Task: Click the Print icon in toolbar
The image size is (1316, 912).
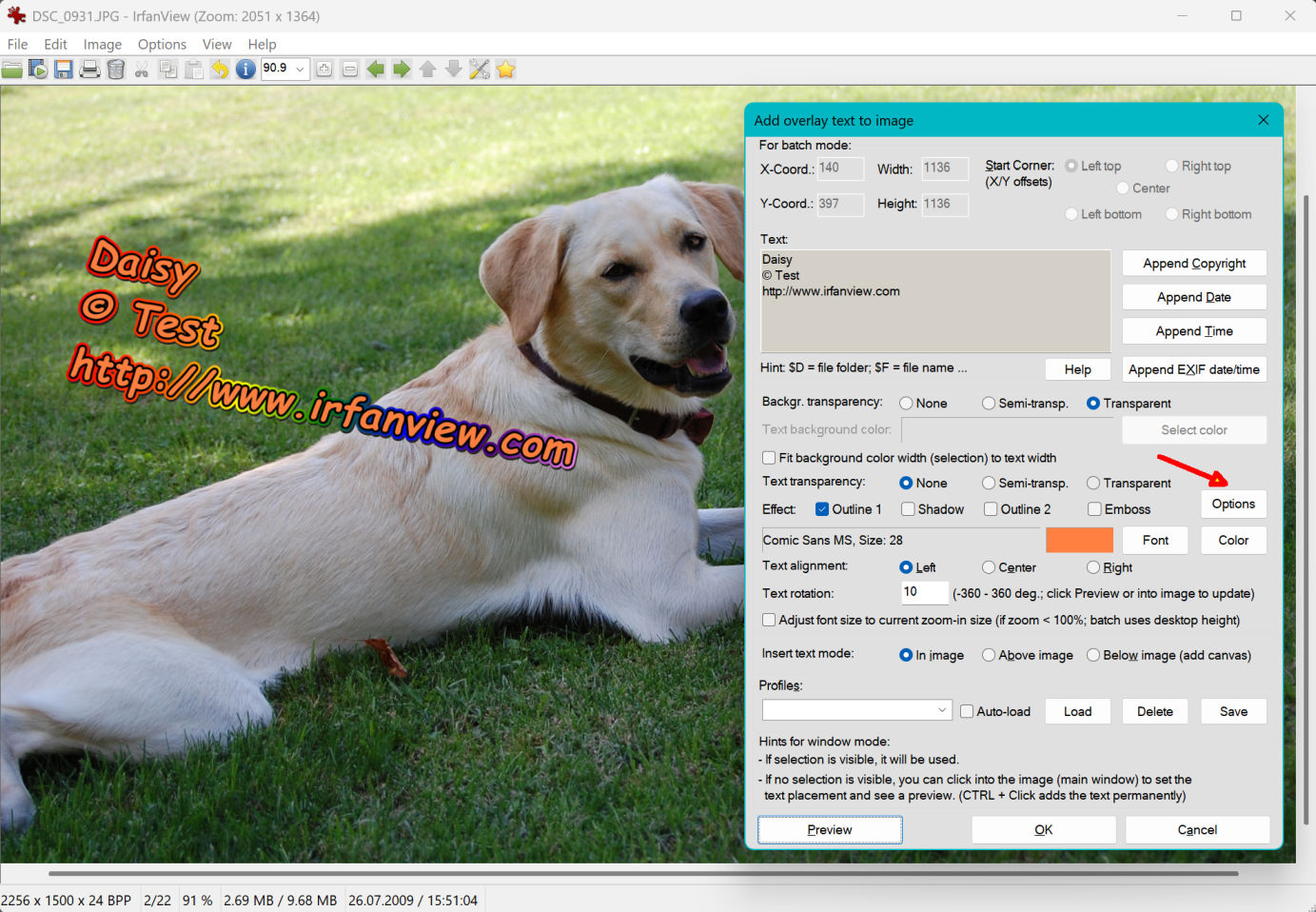Action: [89, 69]
